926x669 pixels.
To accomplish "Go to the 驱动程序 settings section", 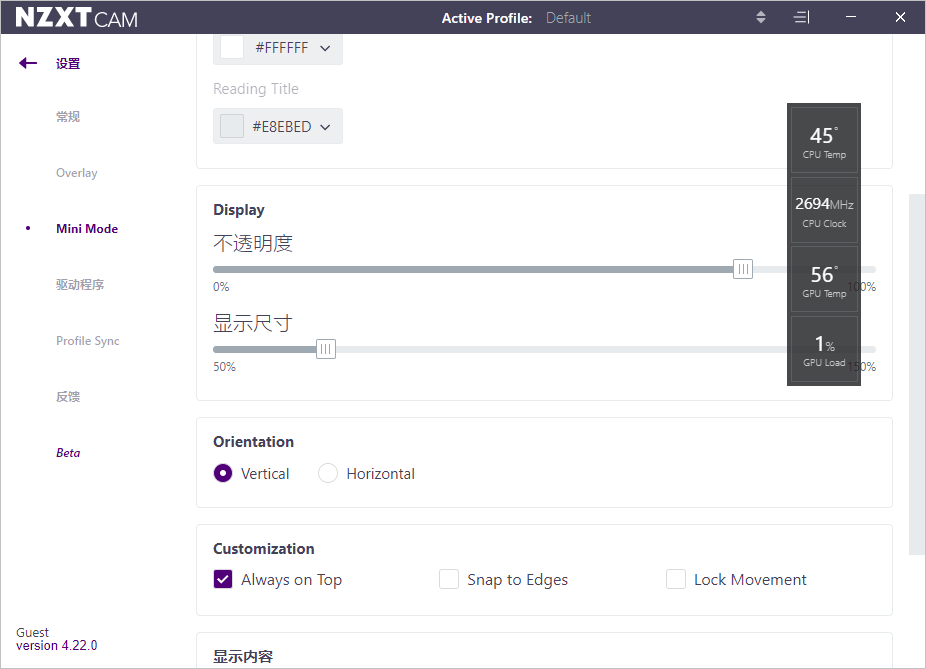I will [x=80, y=285].
